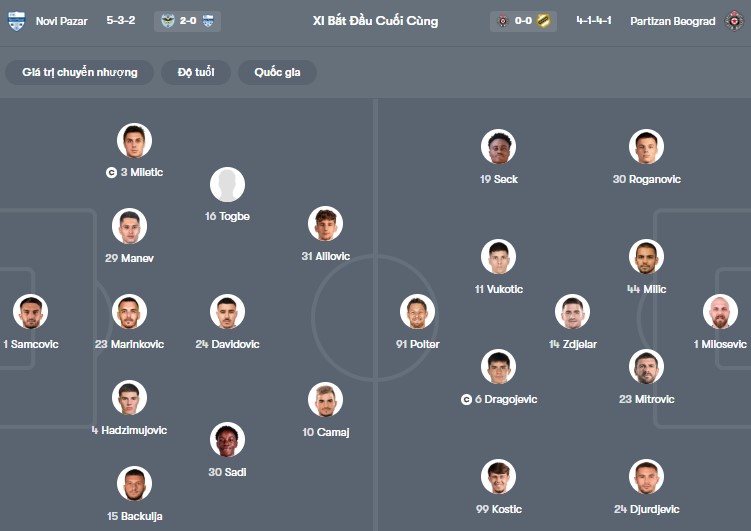
Task: Toggle the Giá trị chuyển nhượng filter
Action: click(x=80, y=72)
